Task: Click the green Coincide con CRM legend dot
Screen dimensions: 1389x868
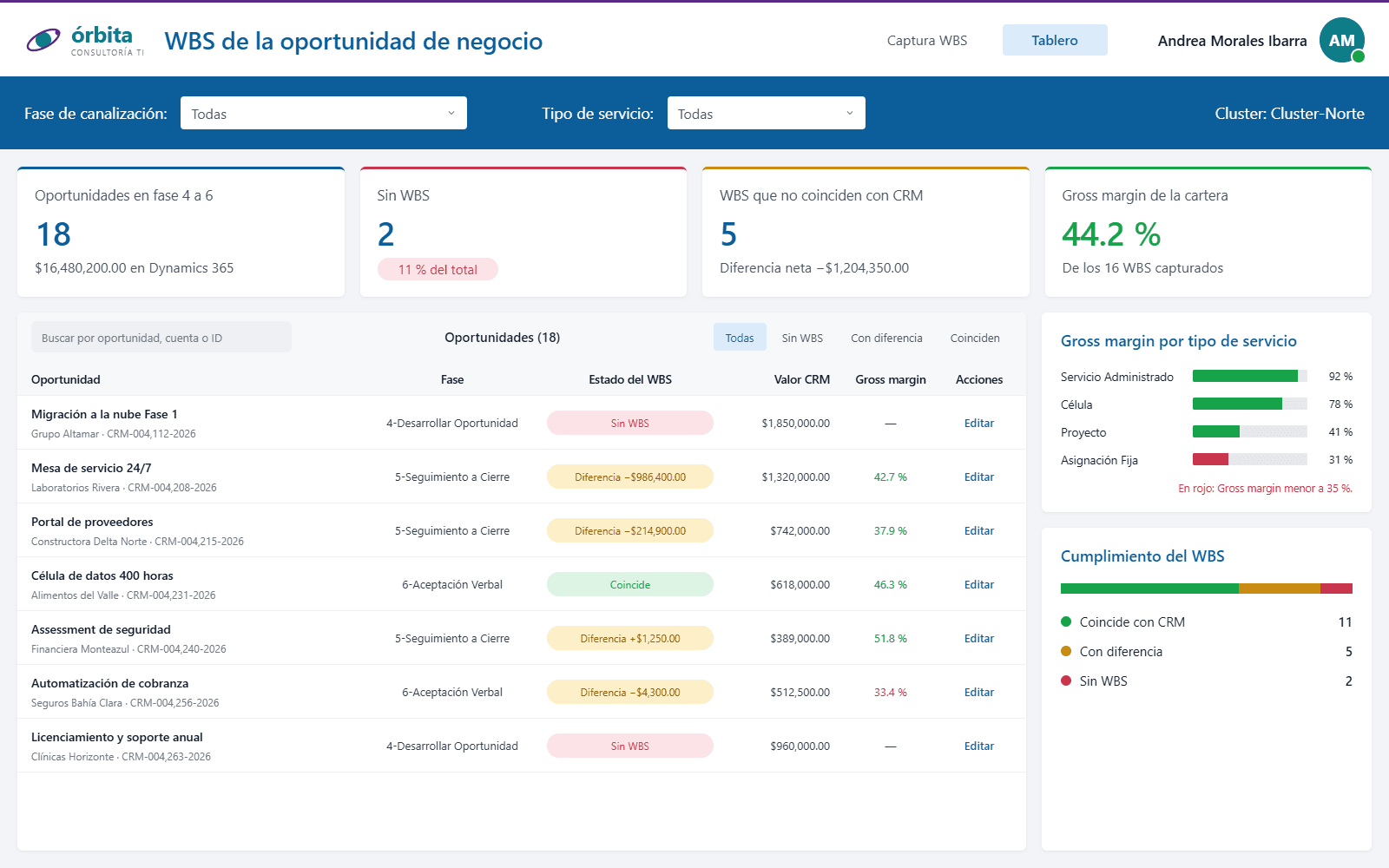Action: [1066, 621]
